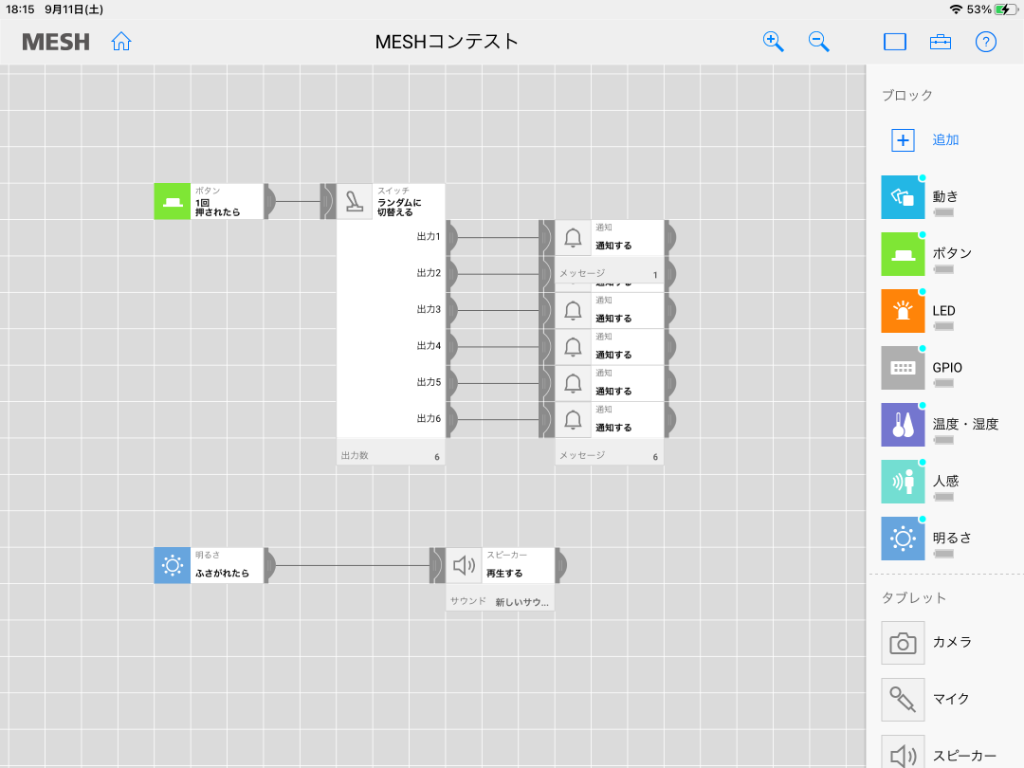Select the orange LED block in sidebar
The image size is (1024, 768).
[903, 311]
